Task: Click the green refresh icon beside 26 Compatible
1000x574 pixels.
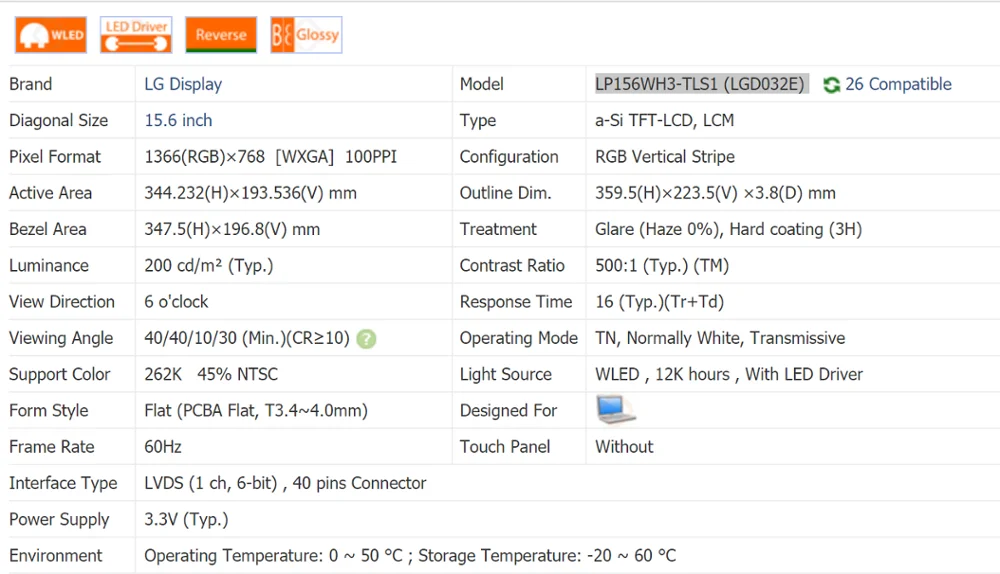Action: (x=831, y=84)
